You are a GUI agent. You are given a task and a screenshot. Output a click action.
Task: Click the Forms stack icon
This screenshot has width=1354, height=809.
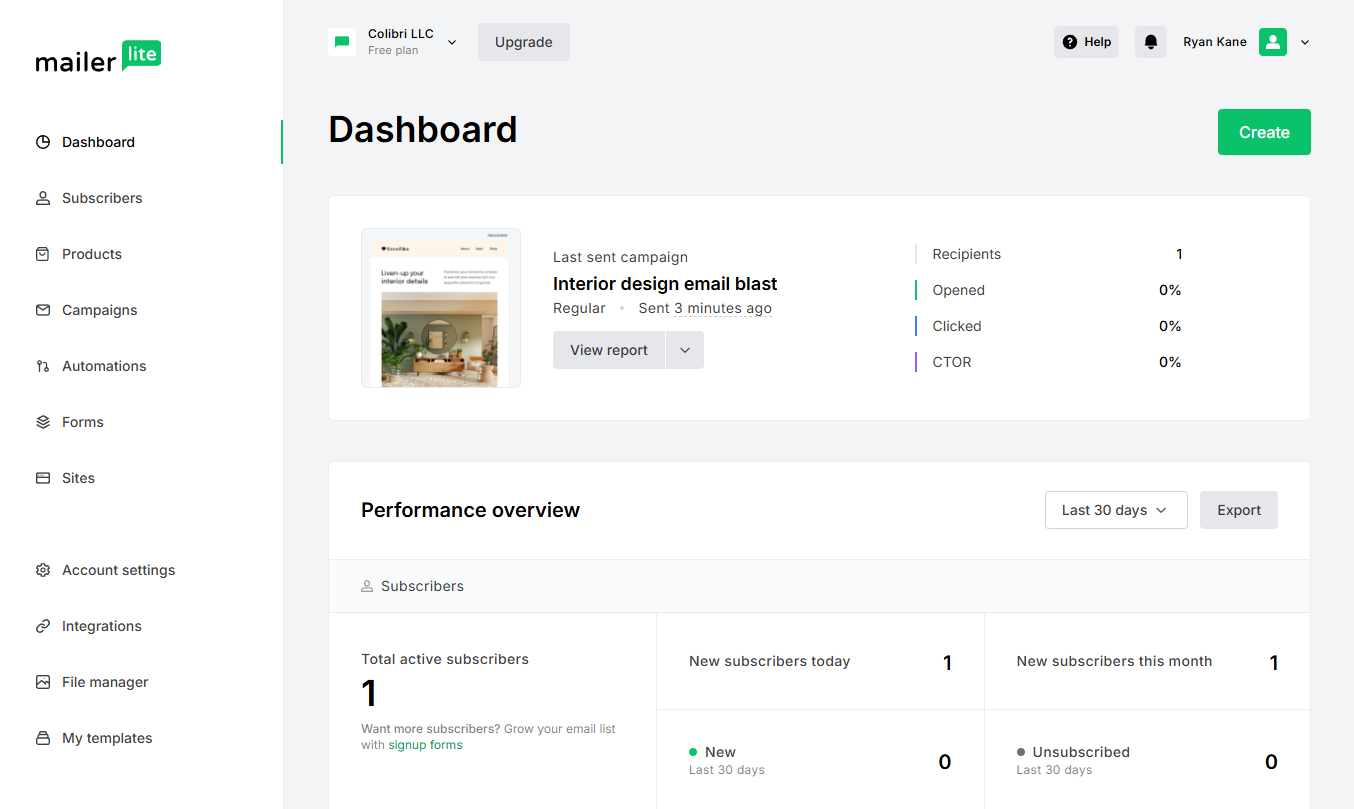[x=43, y=421]
